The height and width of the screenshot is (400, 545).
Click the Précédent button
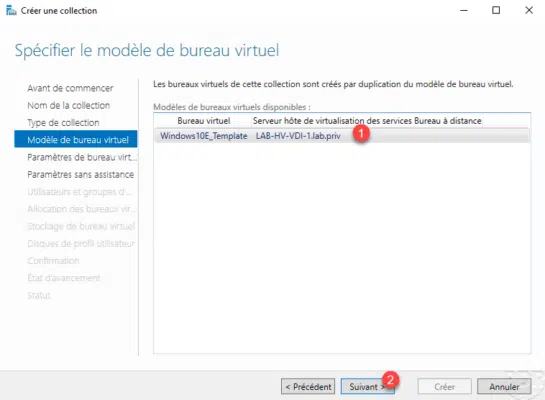pyautogui.click(x=308, y=386)
